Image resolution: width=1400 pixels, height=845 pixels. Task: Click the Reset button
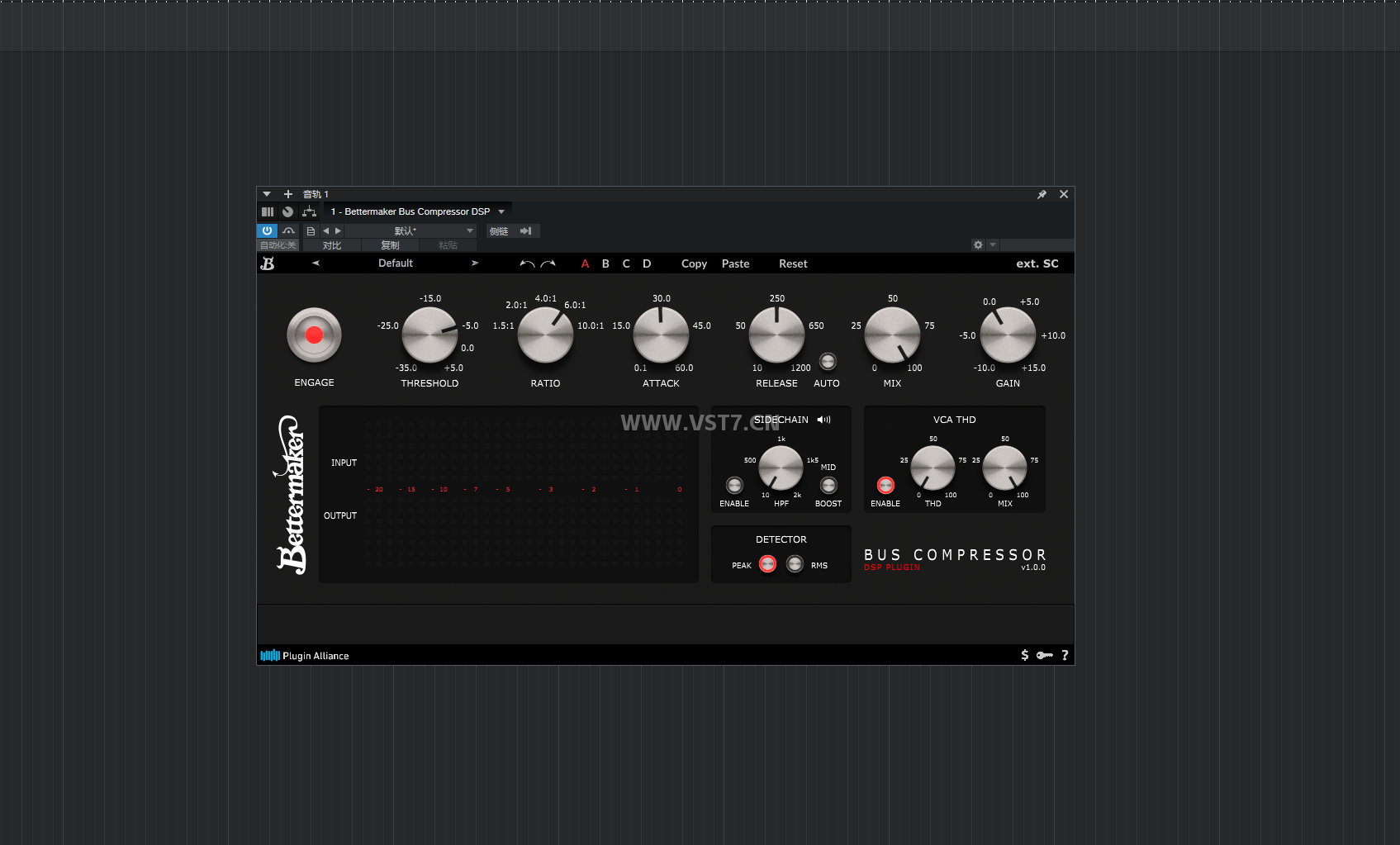pos(793,263)
